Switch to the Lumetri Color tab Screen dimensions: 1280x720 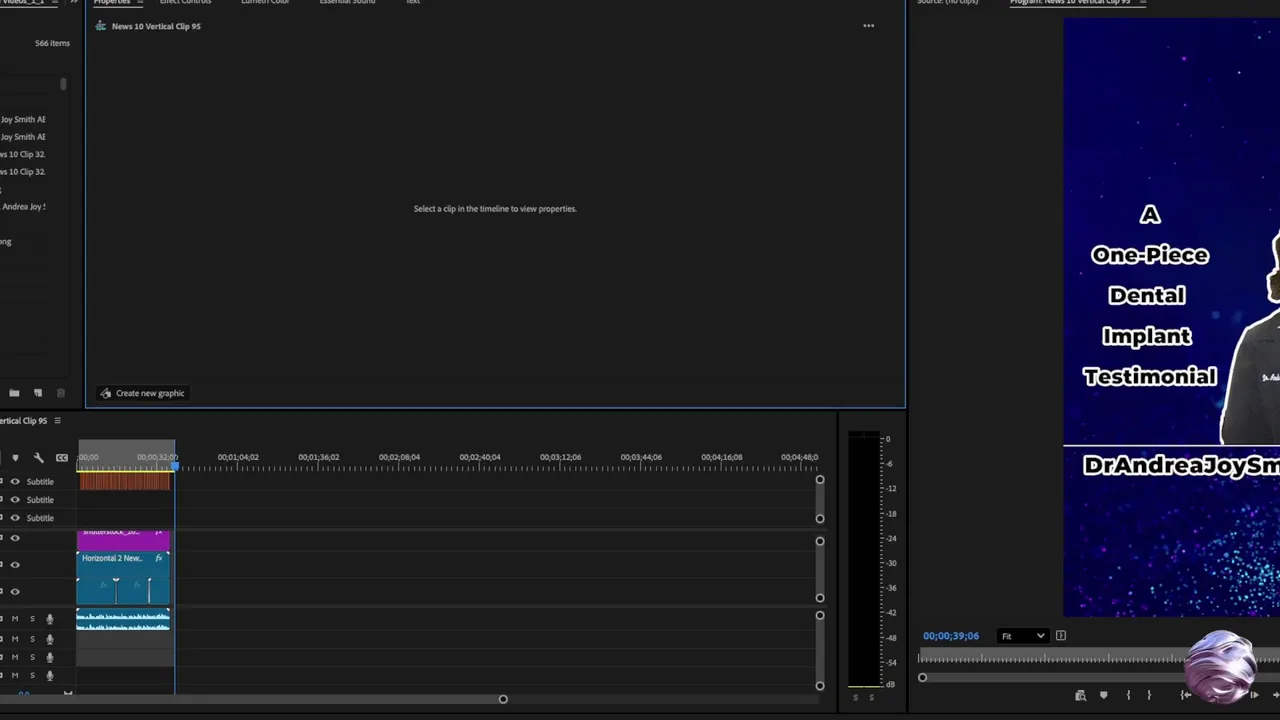[x=265, y=2]
